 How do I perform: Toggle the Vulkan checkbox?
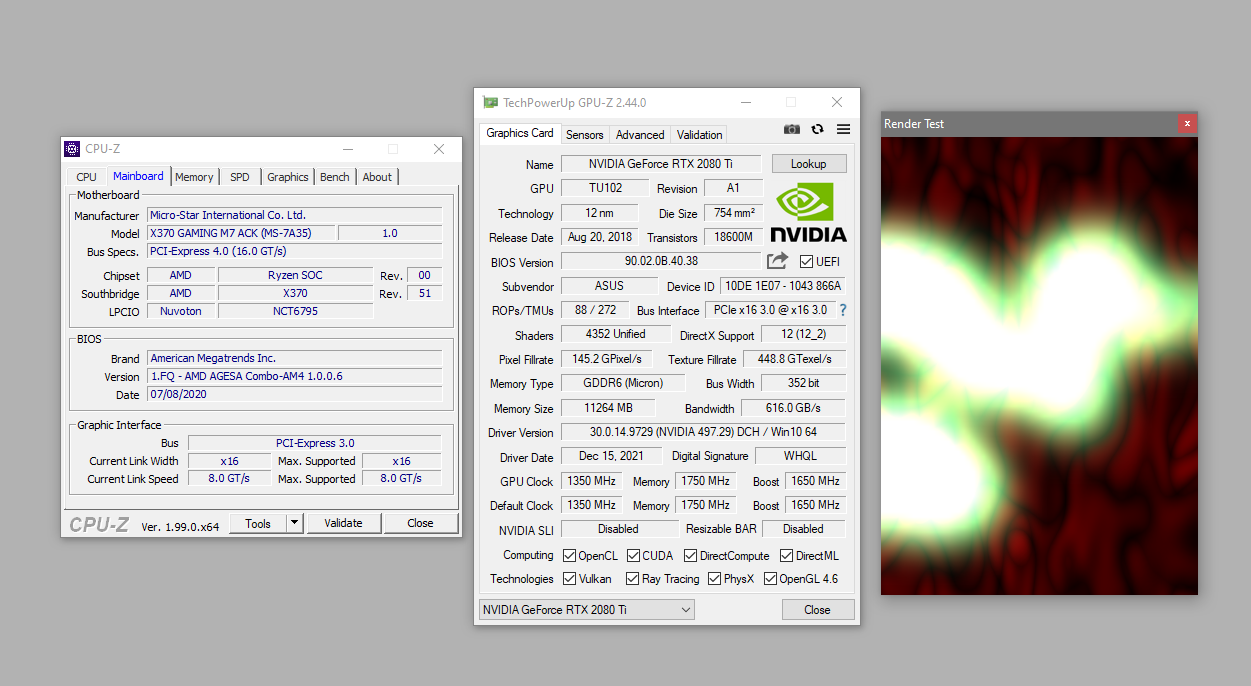coord(569,579)
